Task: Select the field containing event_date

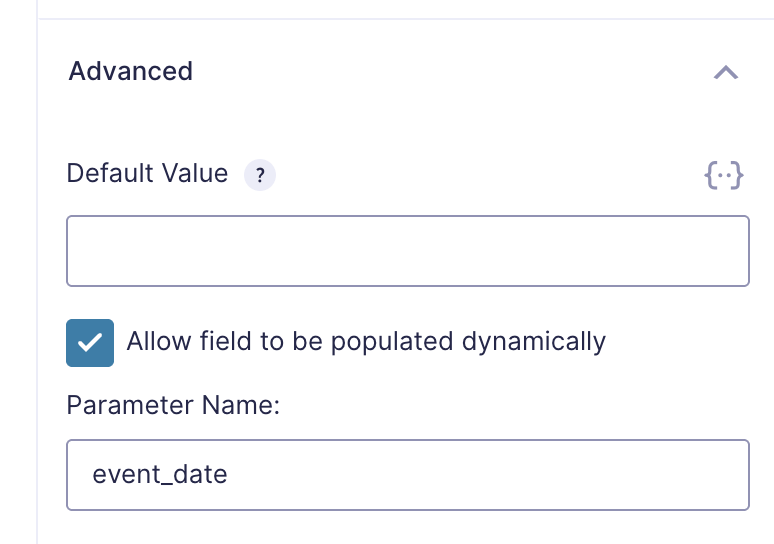Action: (x=407, y=475)
